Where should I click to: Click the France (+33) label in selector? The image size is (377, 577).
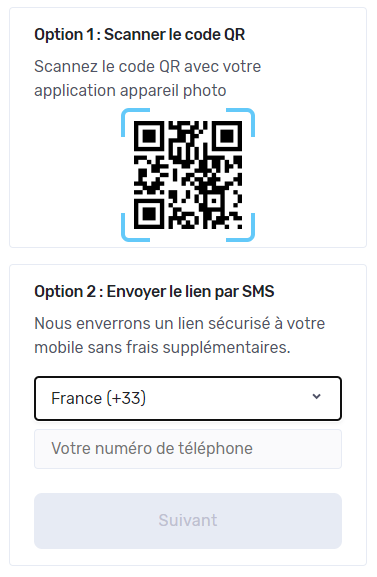(98, 398)
